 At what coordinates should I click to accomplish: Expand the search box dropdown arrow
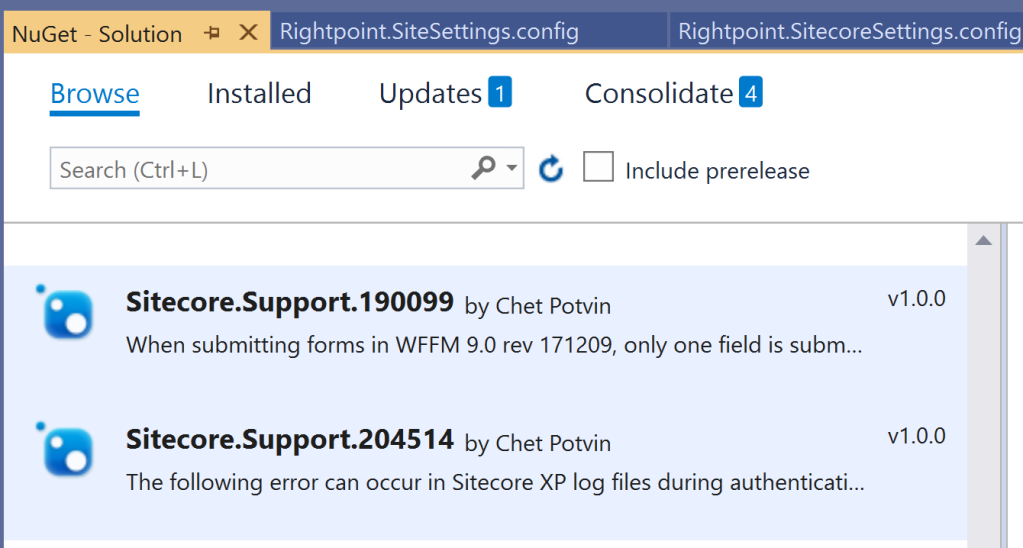(x=512, y=168)
